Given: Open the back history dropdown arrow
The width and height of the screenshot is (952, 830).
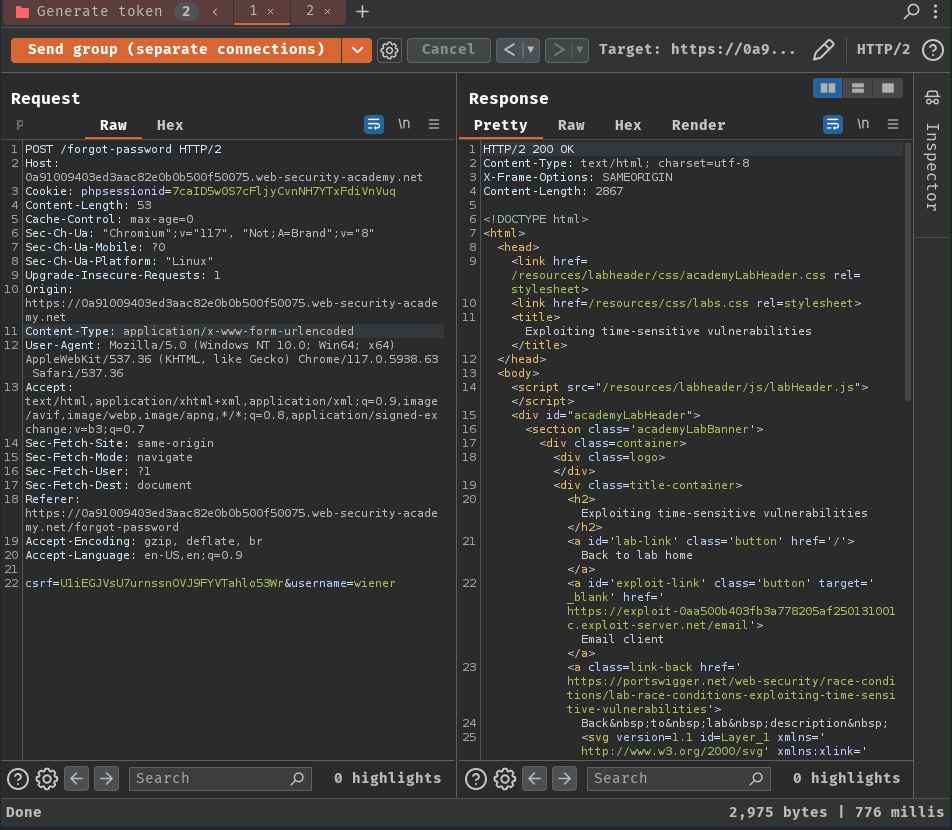Looking at the screenshot, I should pyautogui.click(x=531, y=50).
